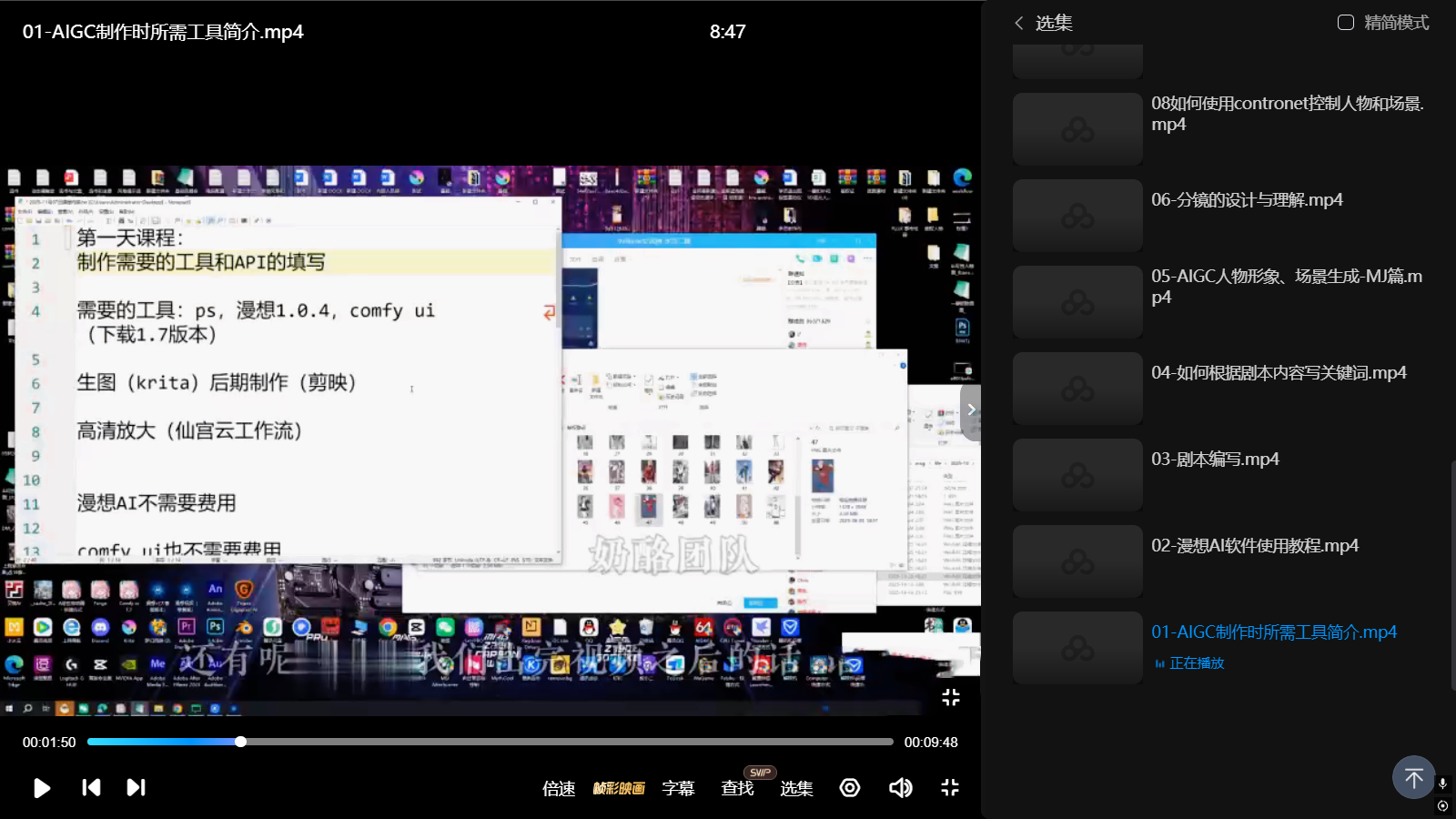Open the circular settings icon in the control bar

850,788
